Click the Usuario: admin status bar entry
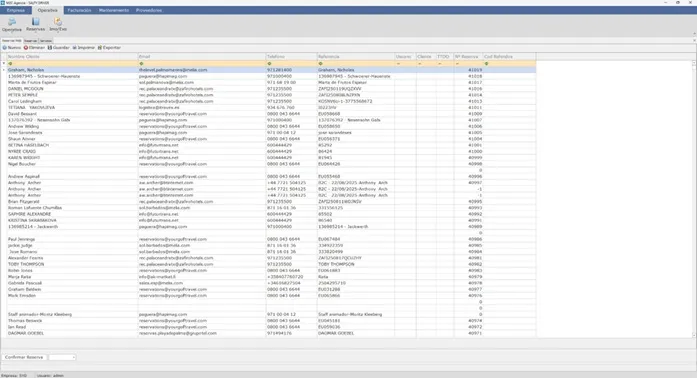The width and height of the screenshot is (697, 378). [x=50, y=375]
